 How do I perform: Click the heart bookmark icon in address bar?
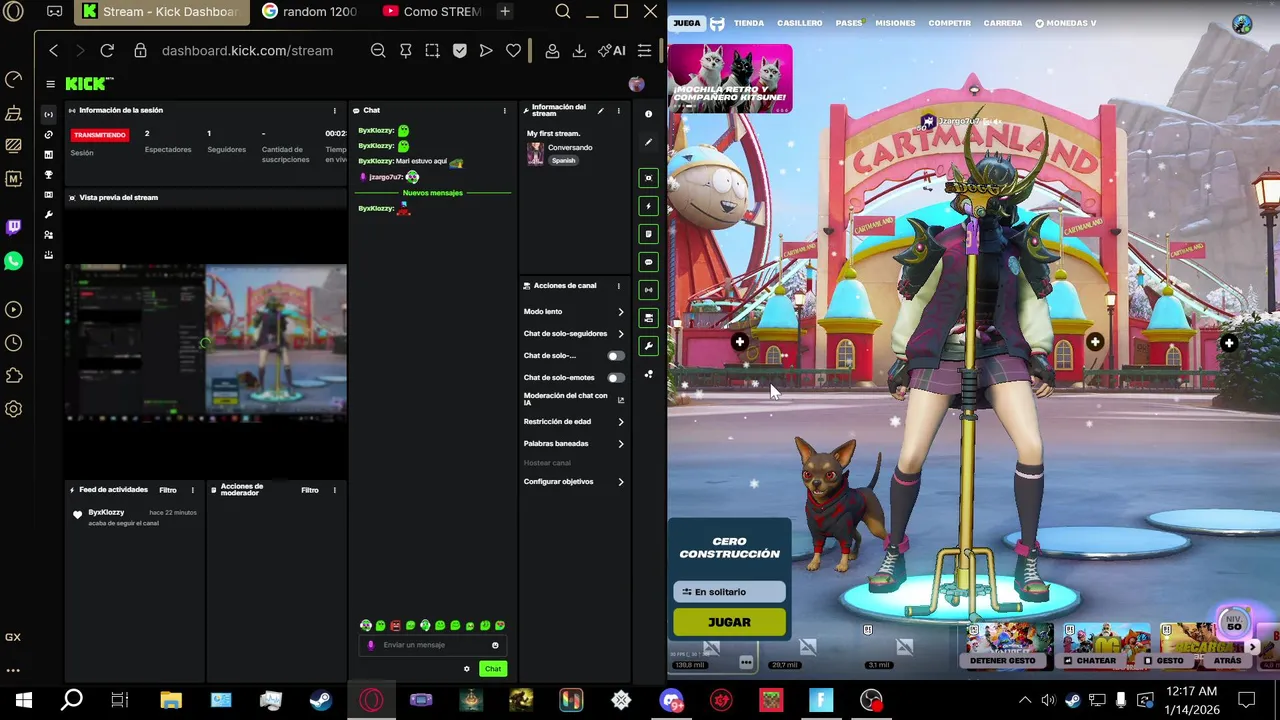513,50
